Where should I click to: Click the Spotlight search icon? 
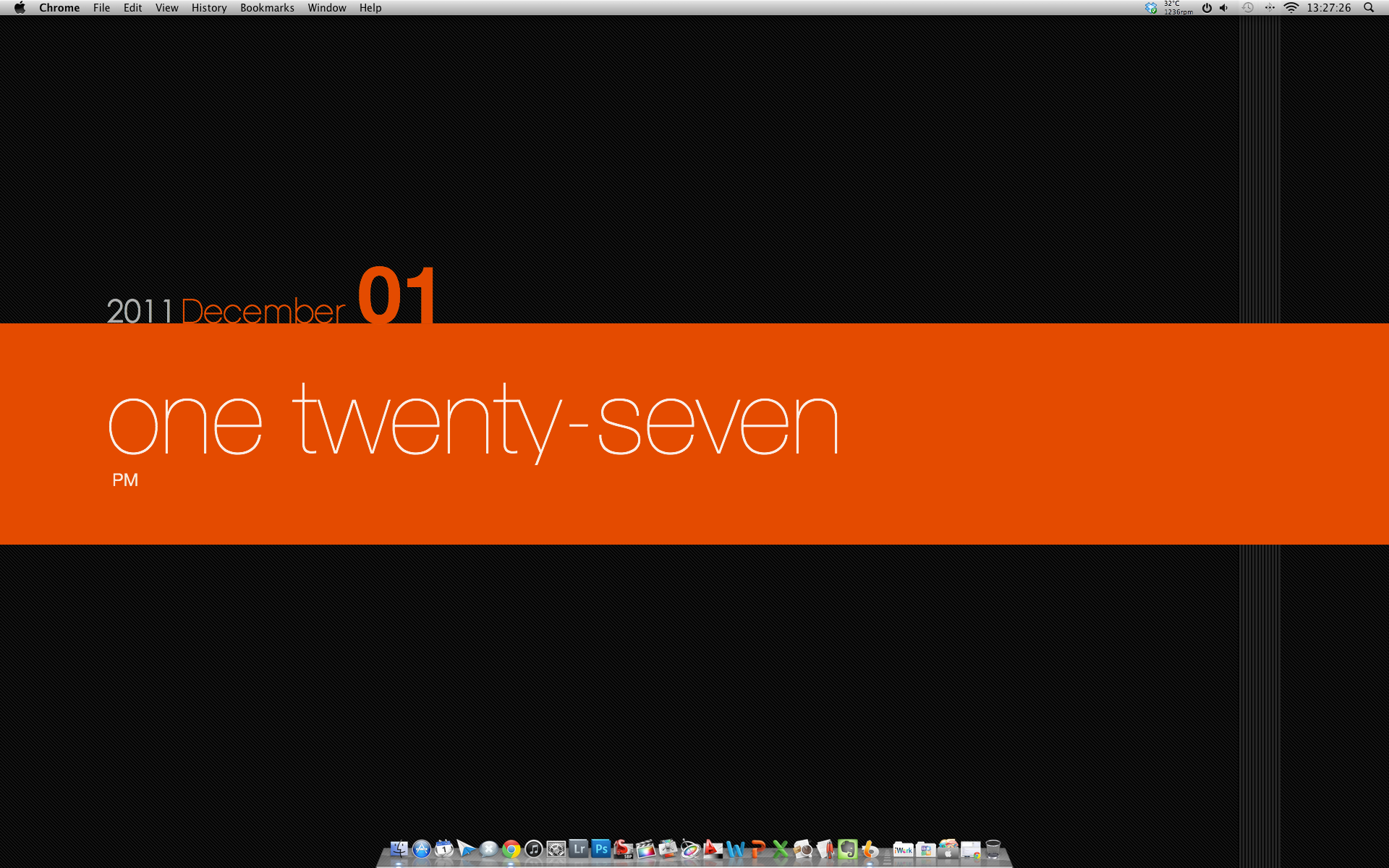pyautogui.click(x=1369, y=8)
